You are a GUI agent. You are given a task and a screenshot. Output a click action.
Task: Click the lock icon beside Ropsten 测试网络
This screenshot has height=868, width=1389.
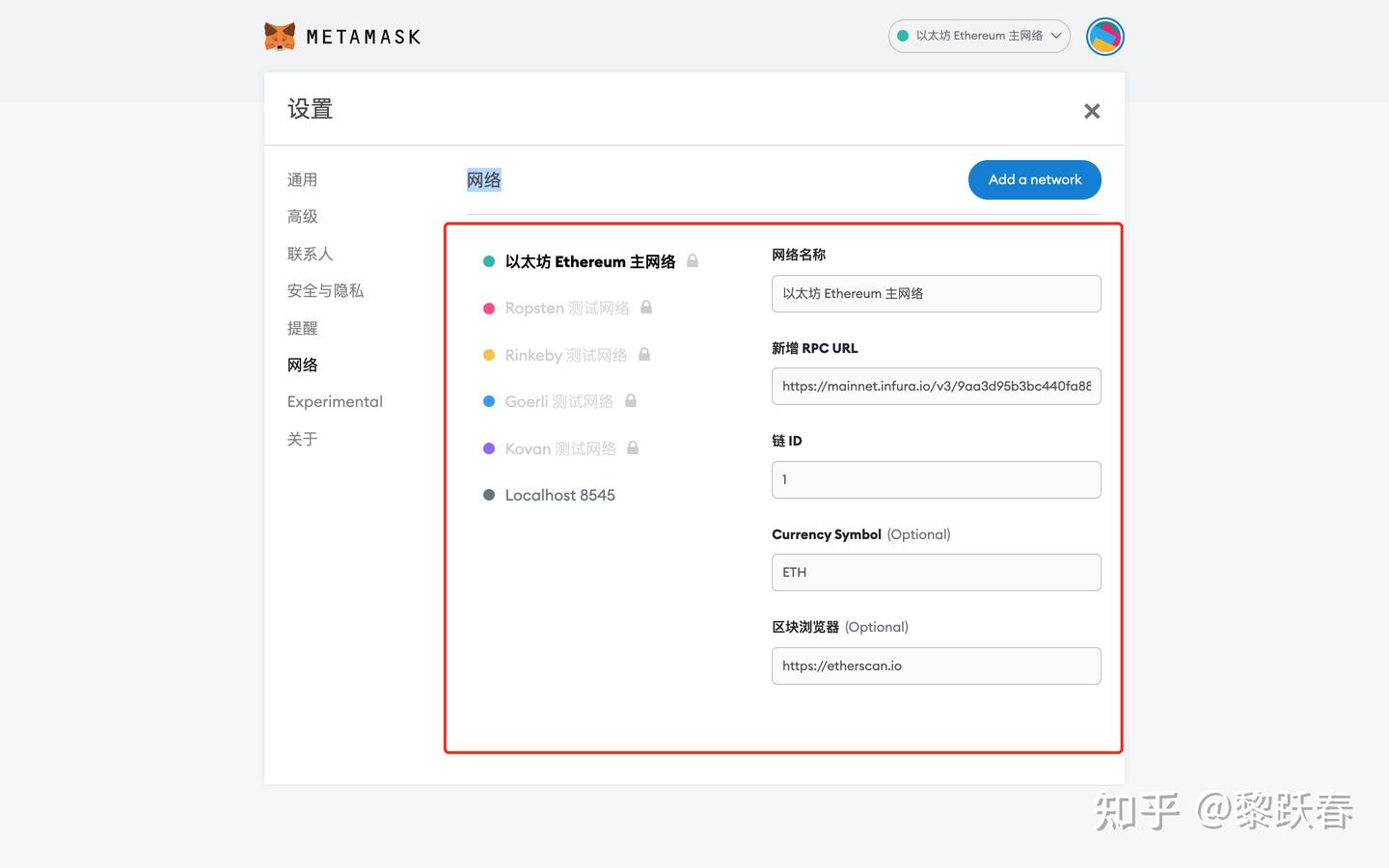pyautogui.click(x=645, y=307)
